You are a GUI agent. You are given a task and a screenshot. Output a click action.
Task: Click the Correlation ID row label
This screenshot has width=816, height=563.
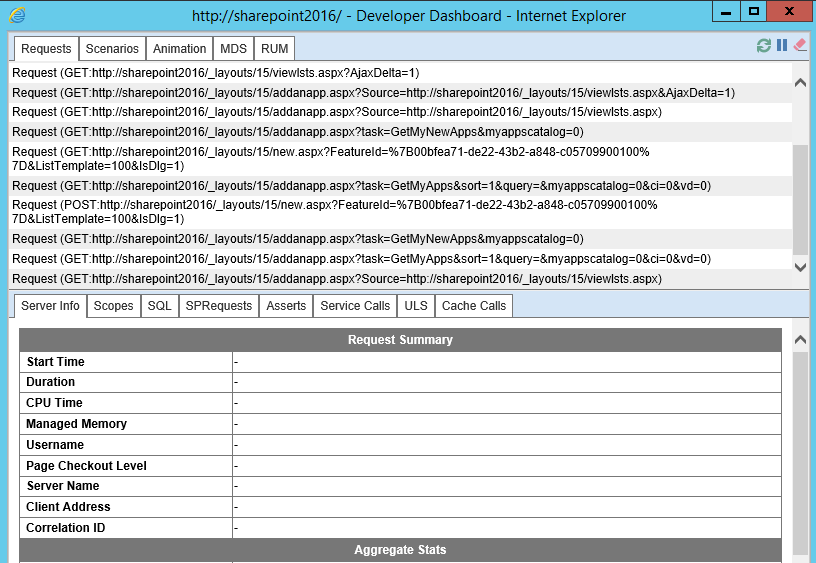[x=66, y=528]
